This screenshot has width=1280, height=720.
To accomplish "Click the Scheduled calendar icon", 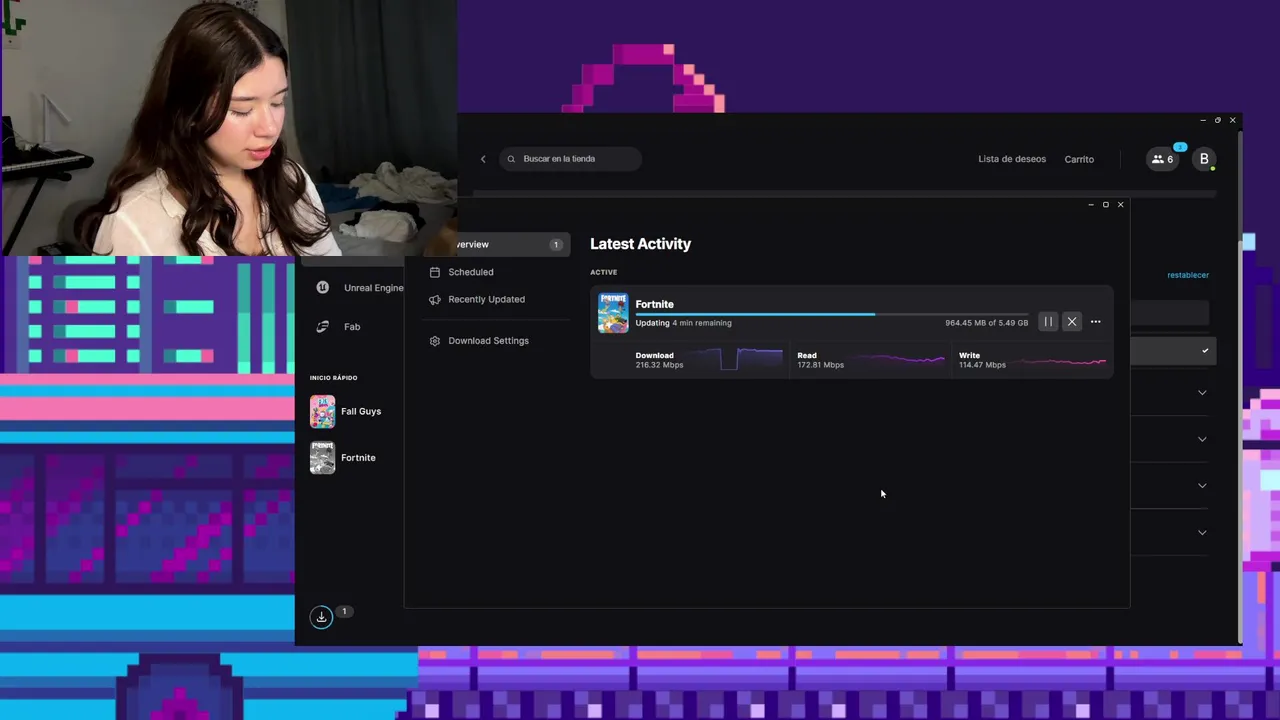I will click(435, 272).
